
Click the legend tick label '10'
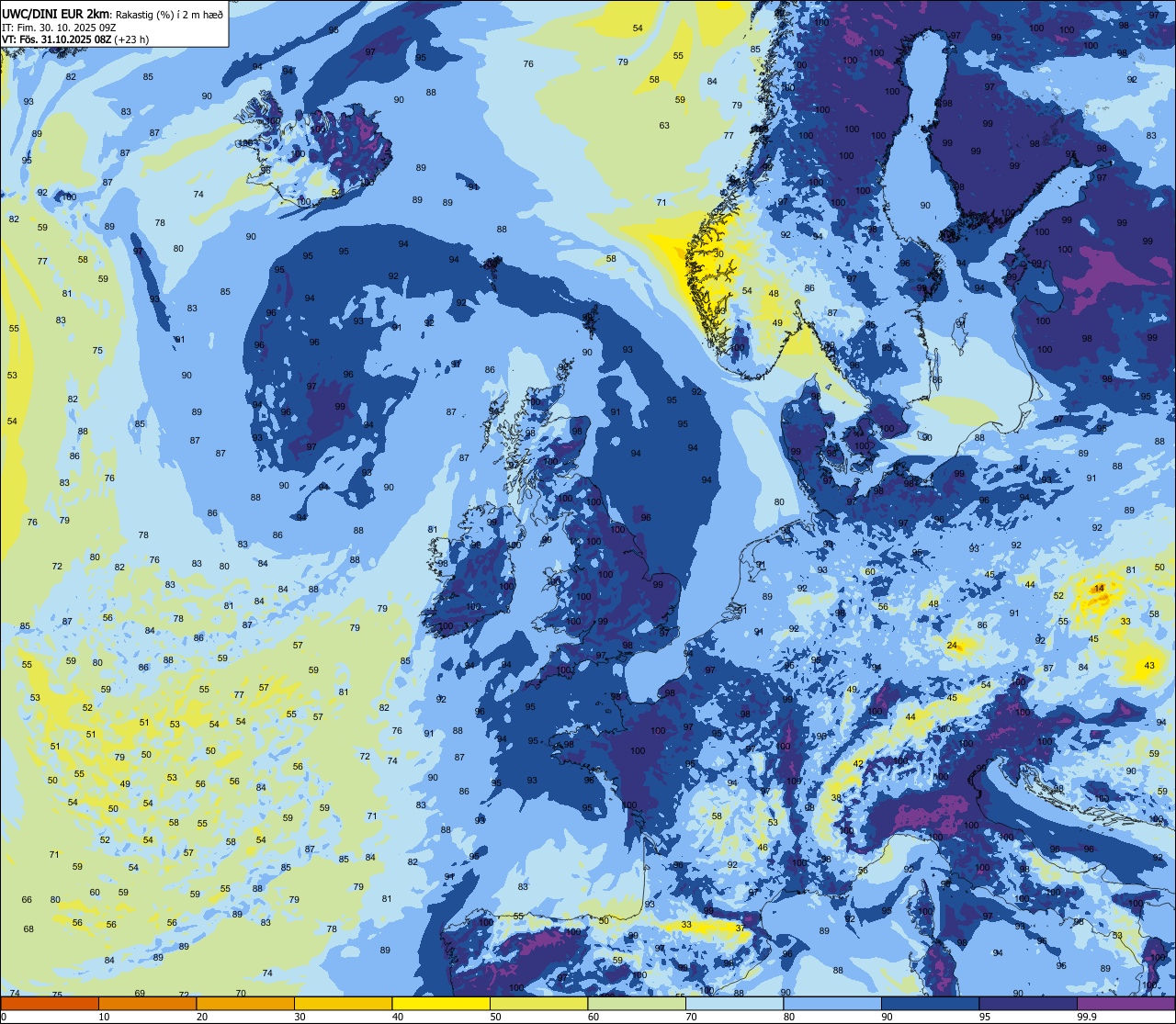(x=104, y=1017)
